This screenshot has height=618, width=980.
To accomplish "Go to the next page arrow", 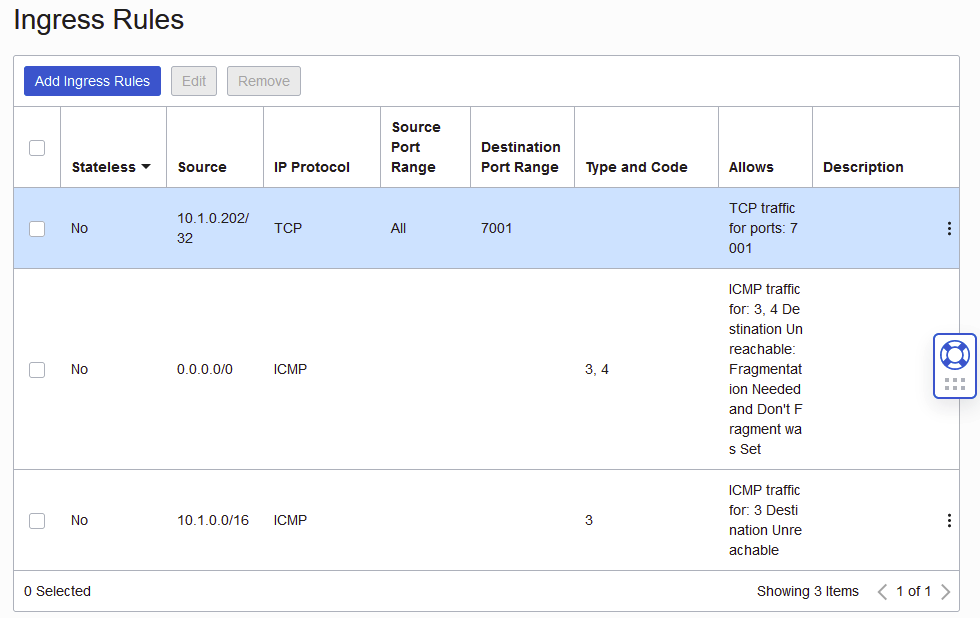I will pos(946,592).
